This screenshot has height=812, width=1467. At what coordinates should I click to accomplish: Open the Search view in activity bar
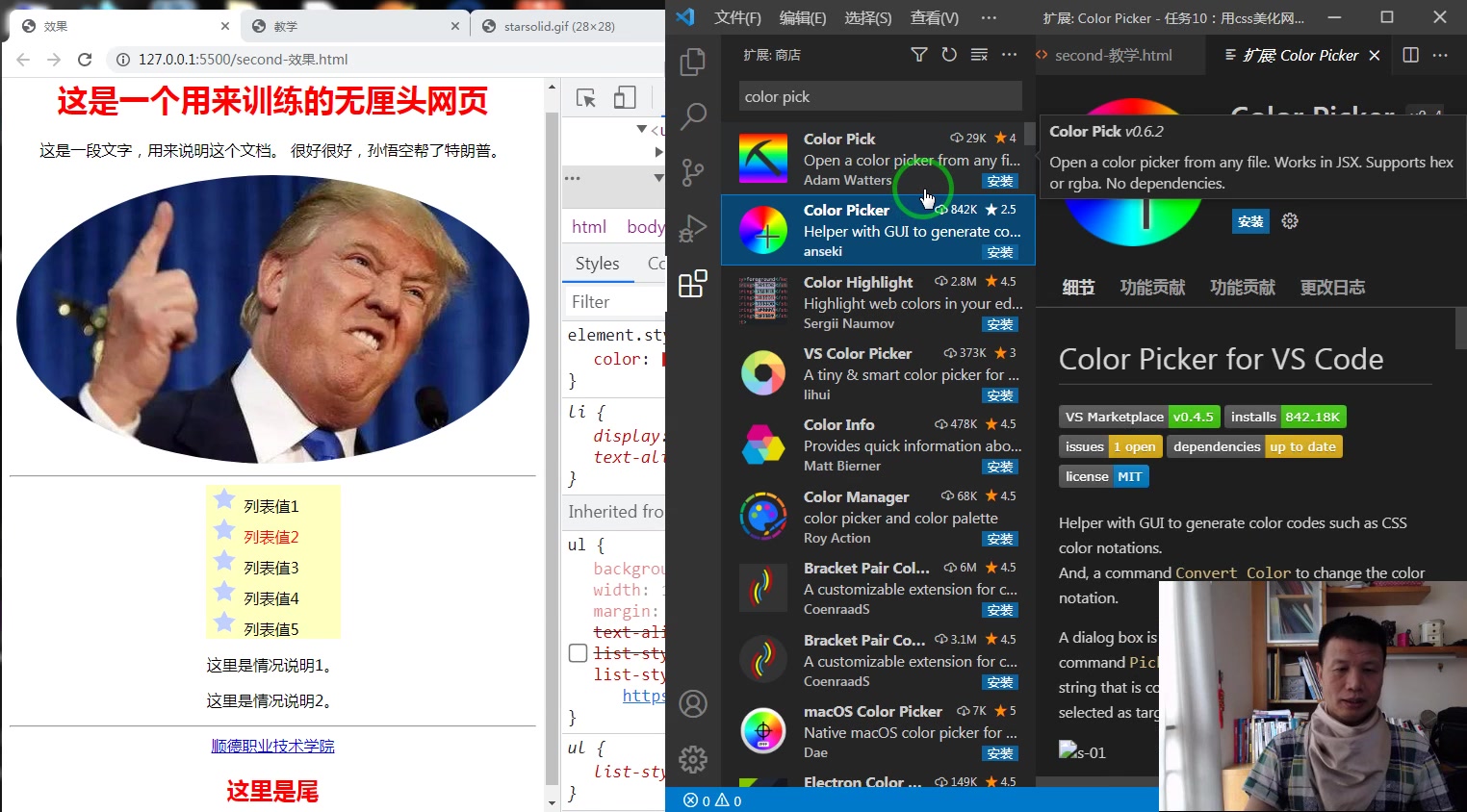click(x=693, y=116)
